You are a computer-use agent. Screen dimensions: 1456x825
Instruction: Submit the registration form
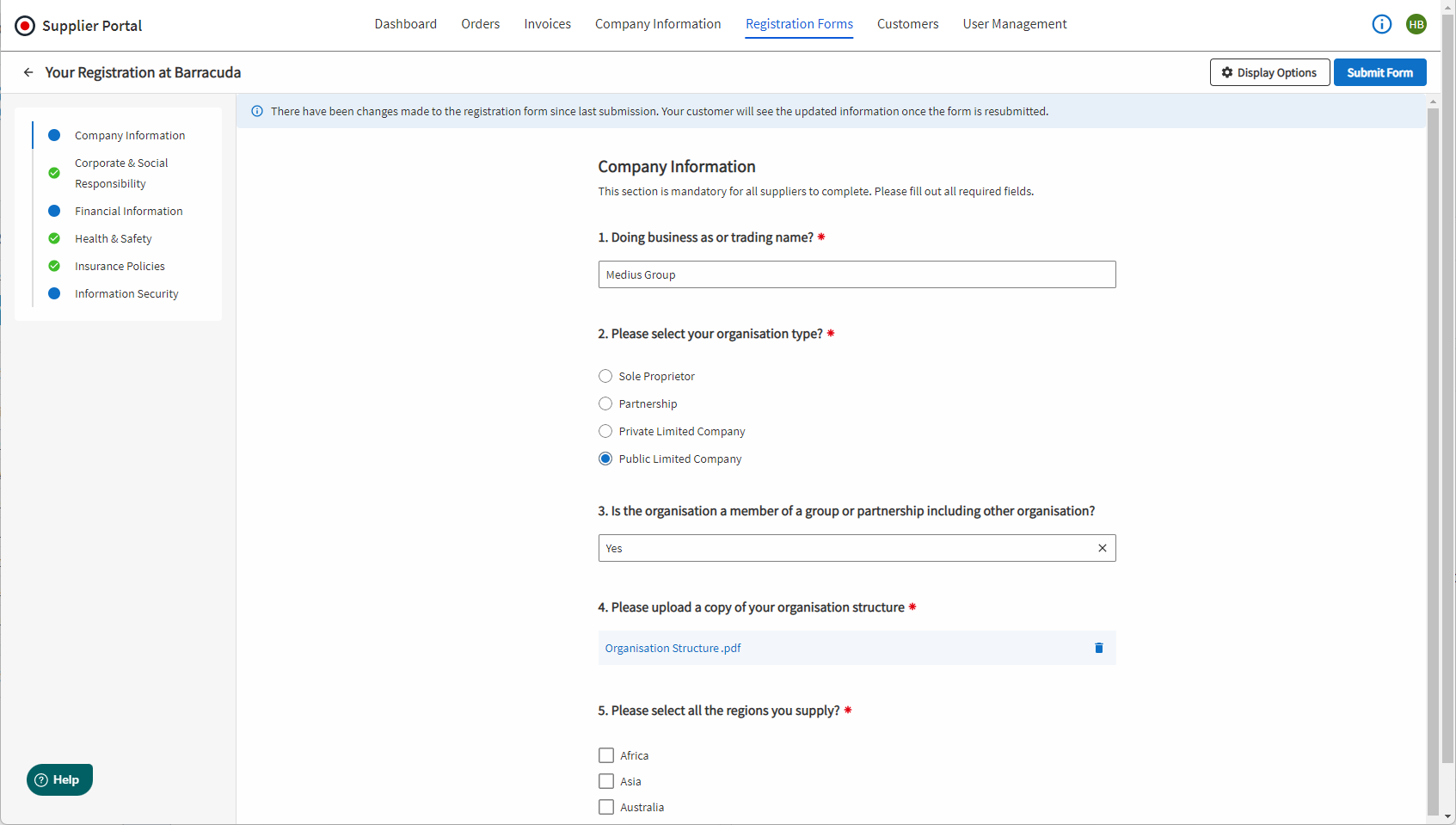tap(1379, 72)
